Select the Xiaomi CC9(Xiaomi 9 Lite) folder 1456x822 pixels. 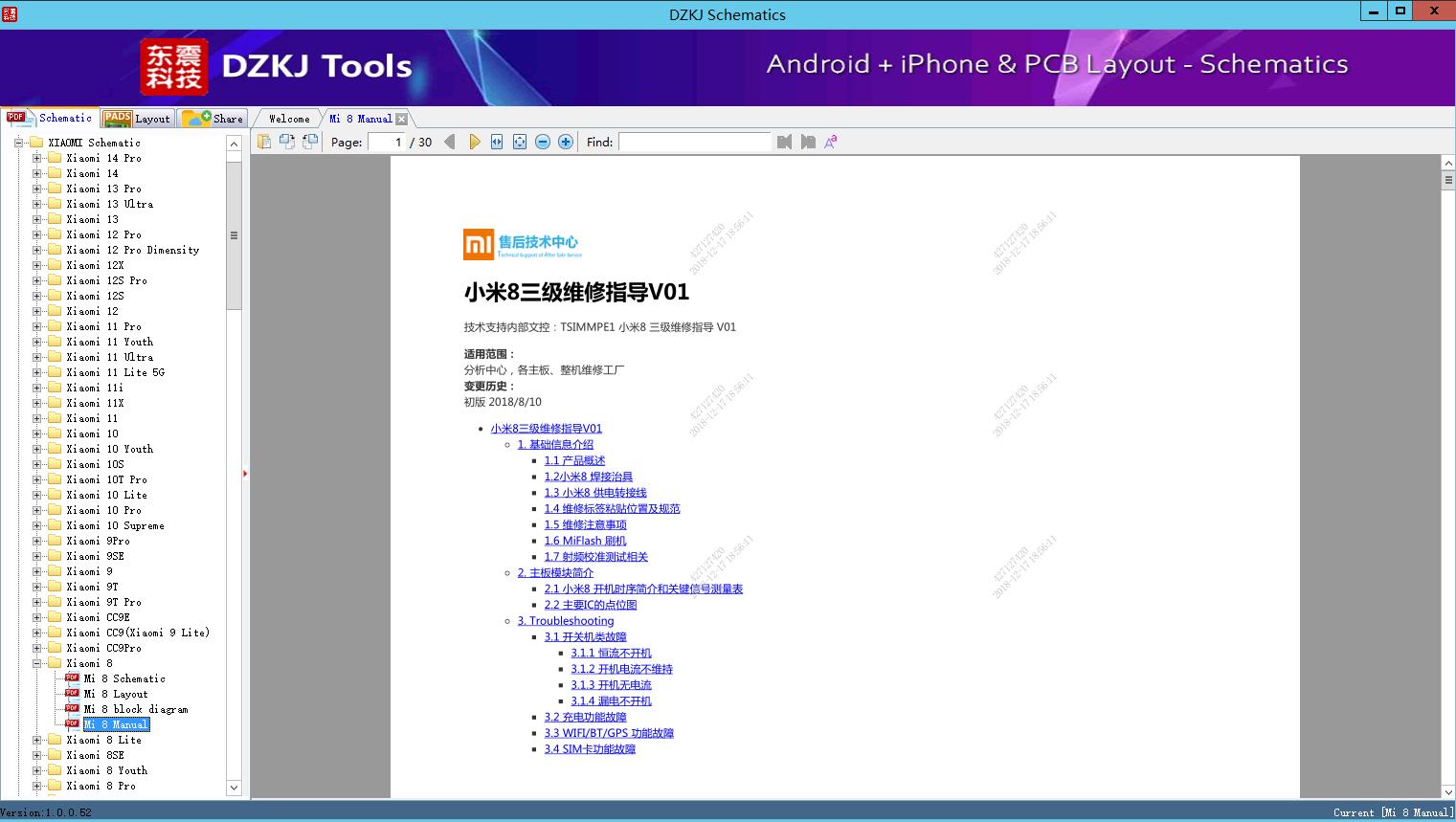pyautogui.click(x=138, y=633)
